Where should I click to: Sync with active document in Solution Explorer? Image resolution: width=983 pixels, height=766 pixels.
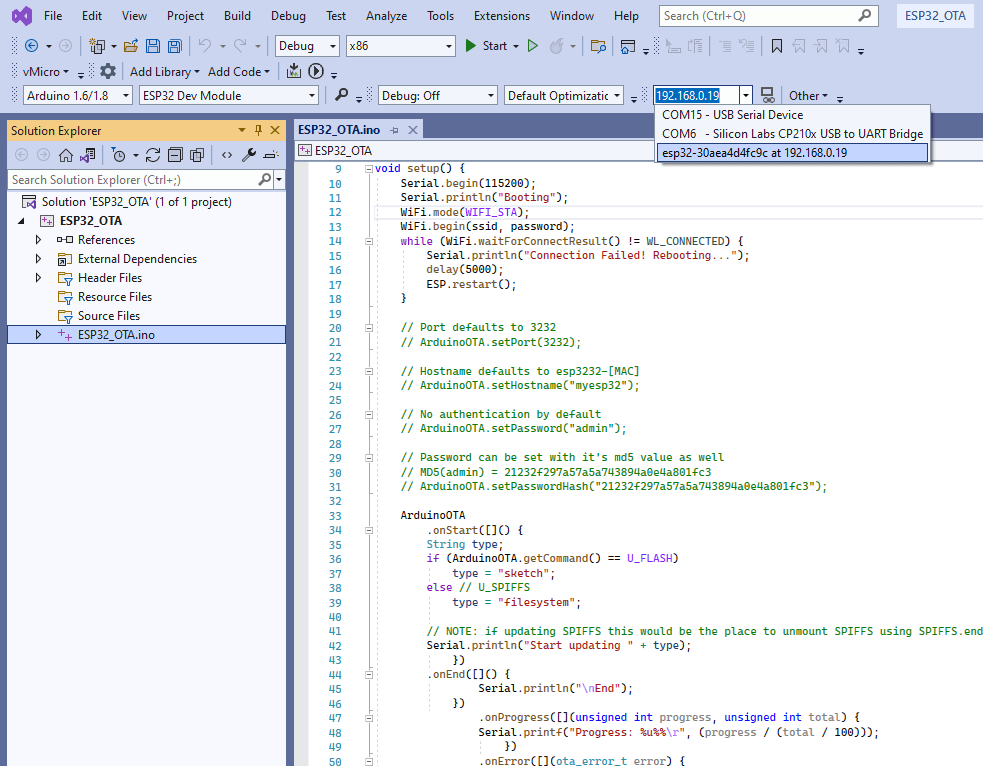(153, 155)
